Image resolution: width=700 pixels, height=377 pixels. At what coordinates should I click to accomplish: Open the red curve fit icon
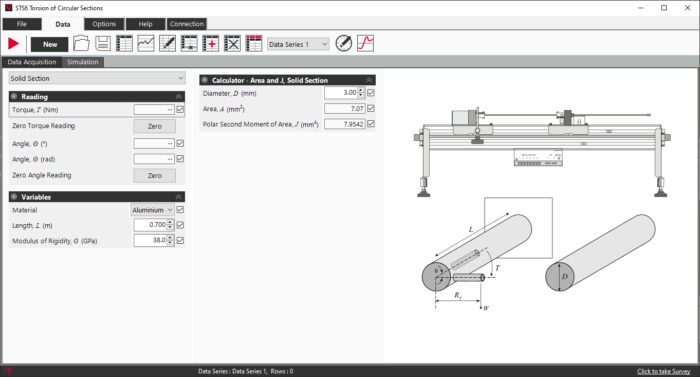click(x=365, y=43)
